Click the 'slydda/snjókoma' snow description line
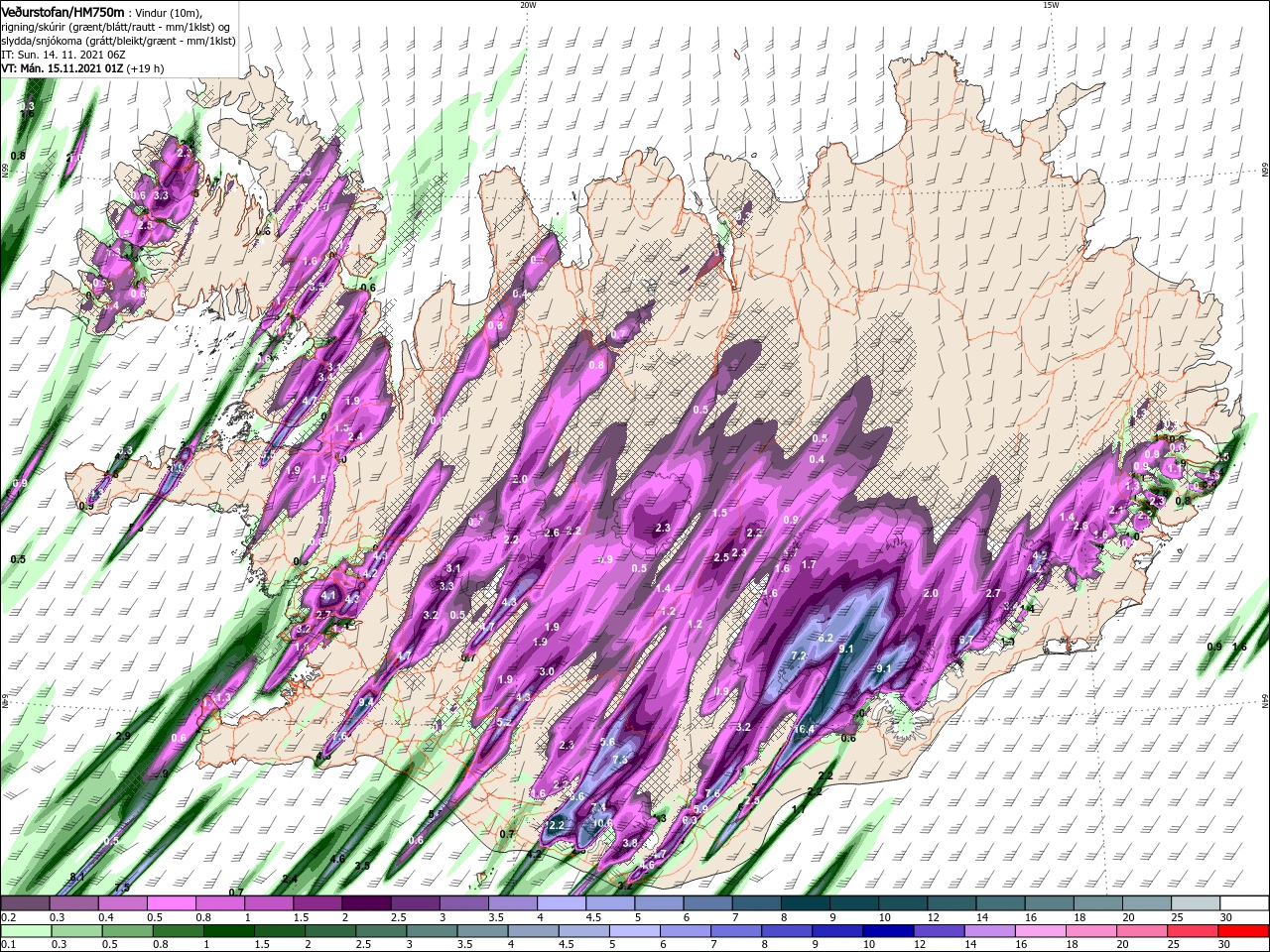 tap(118, 41)
